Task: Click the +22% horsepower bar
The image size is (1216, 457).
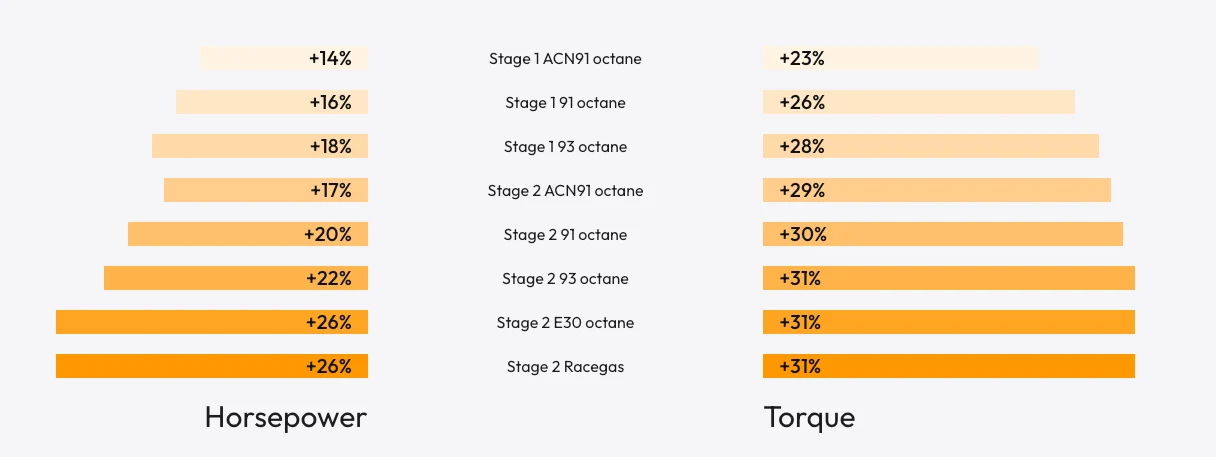Action: 236,278
